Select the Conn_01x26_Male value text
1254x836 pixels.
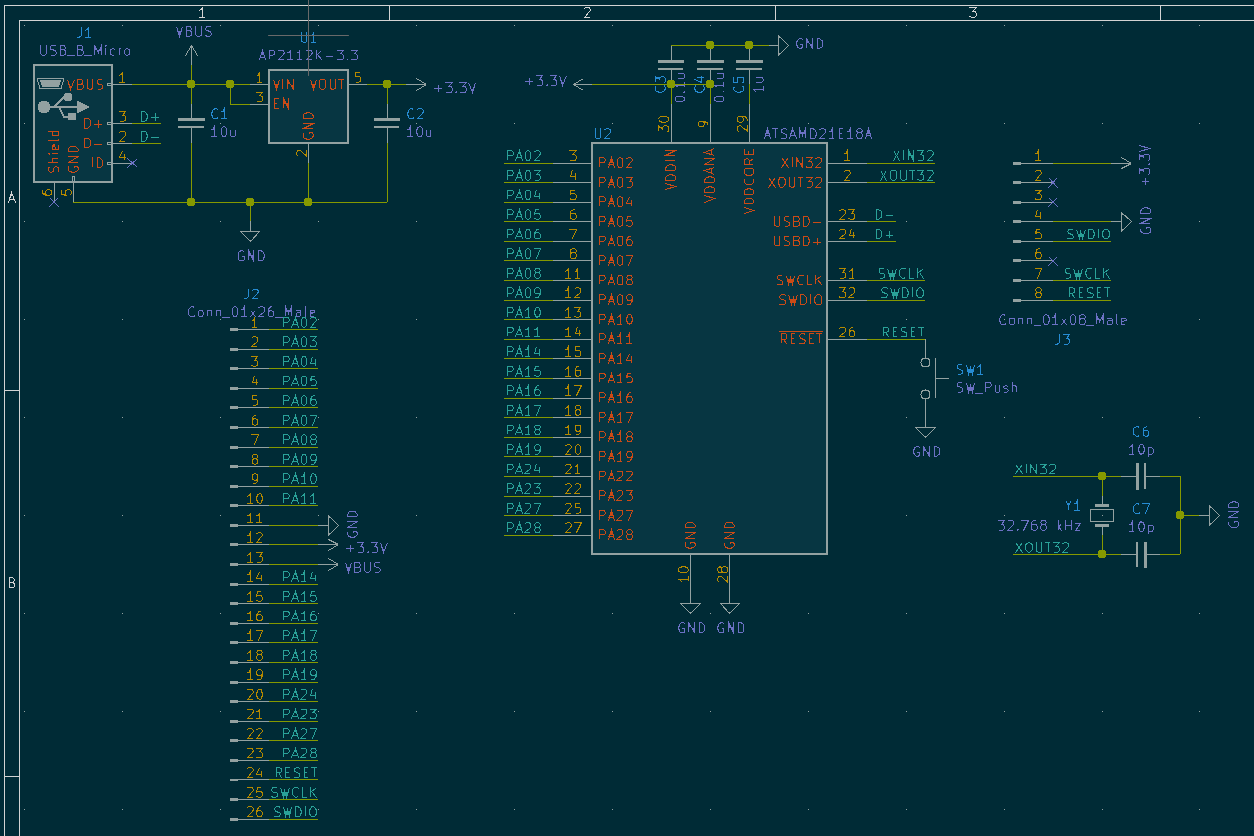point(252,311)
